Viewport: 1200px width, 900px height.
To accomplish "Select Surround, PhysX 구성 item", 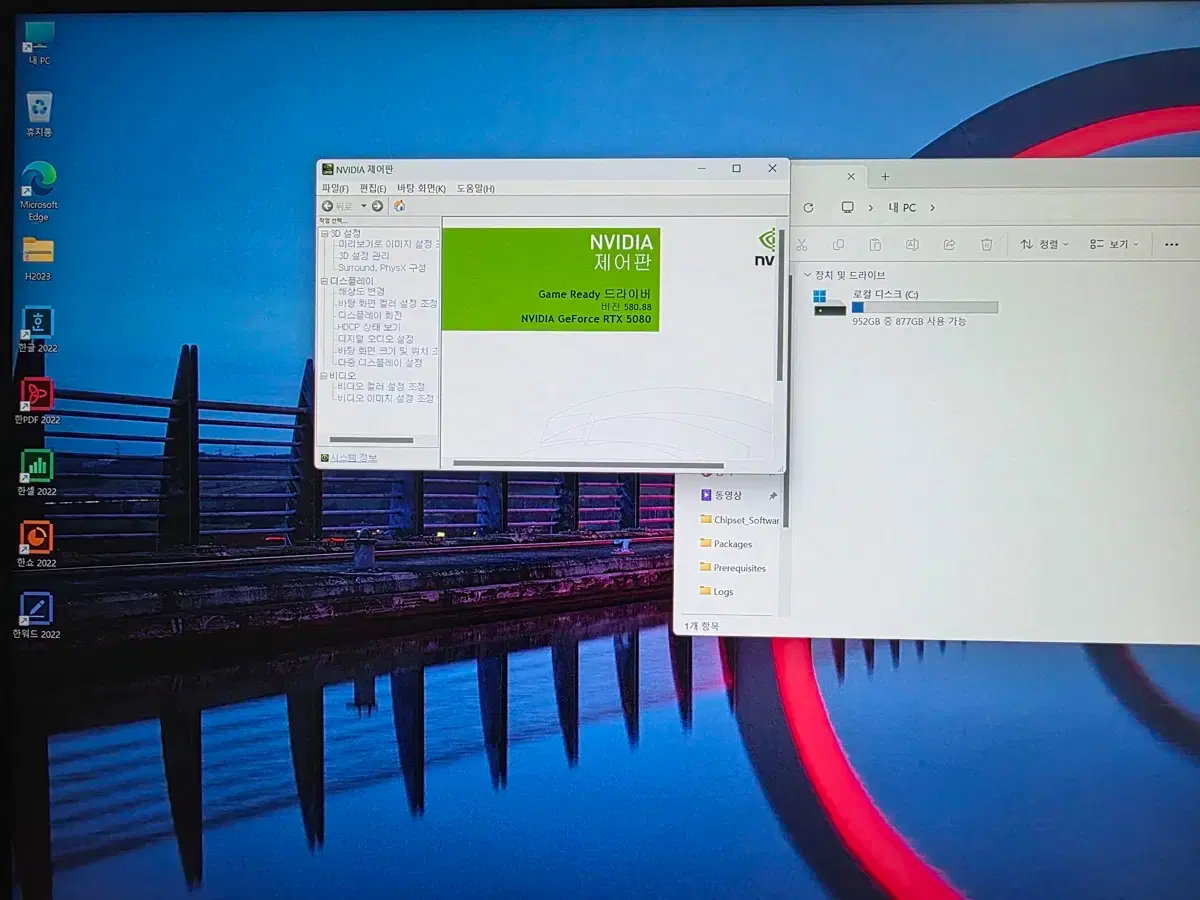I will click(382, 268).
